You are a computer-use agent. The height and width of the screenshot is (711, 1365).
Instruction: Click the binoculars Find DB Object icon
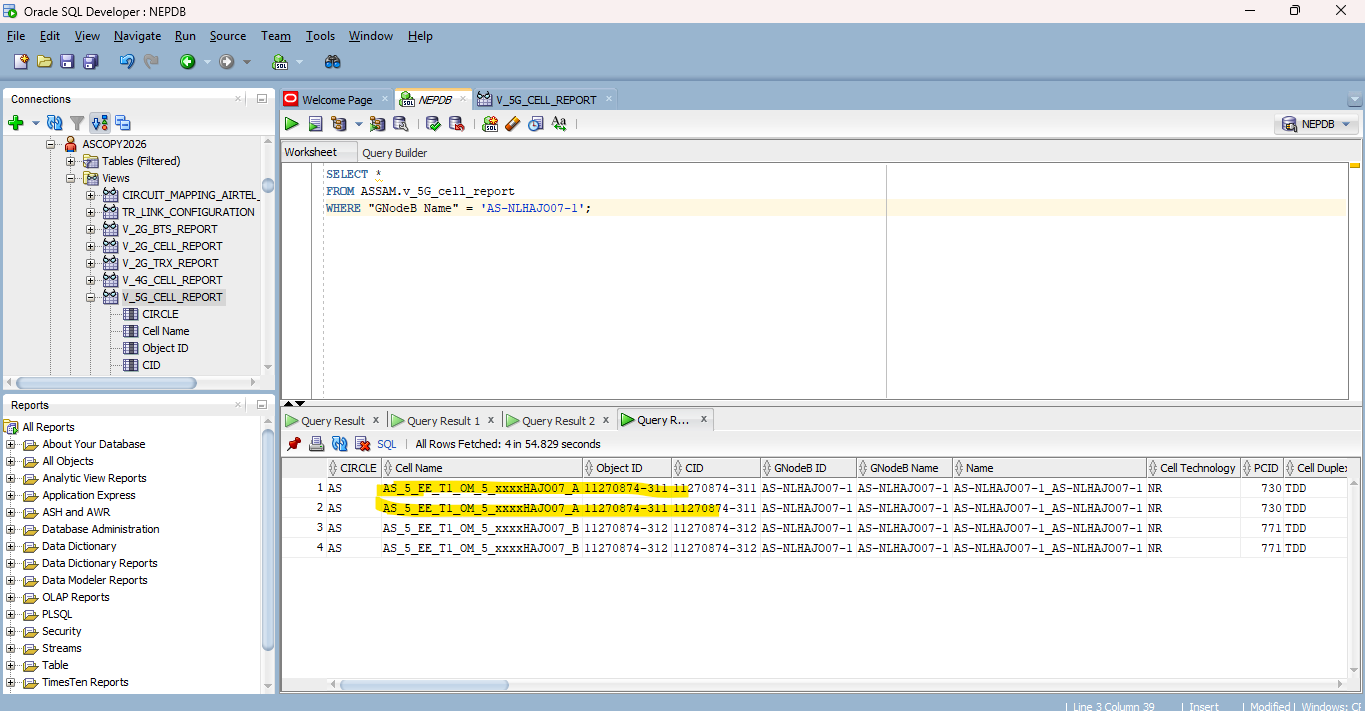point(333,62)
